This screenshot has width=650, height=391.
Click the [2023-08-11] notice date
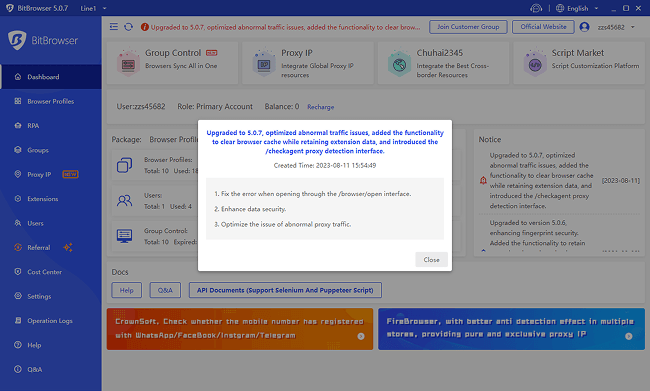[x=621, y=181]
